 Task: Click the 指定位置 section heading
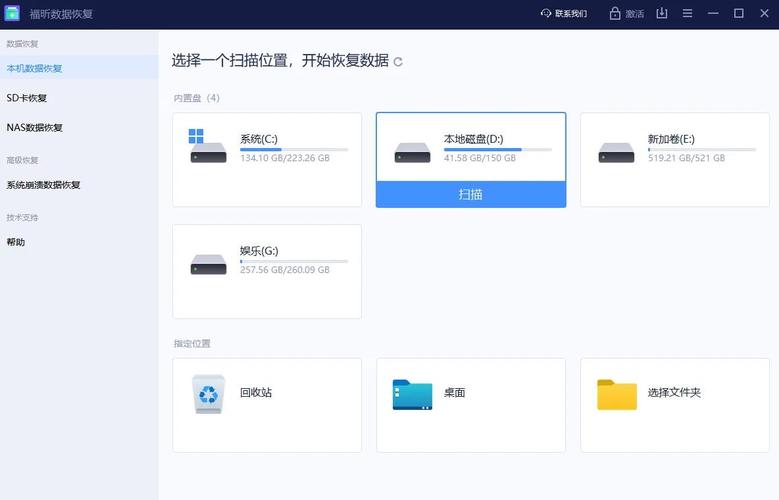[x=192, y=343]
